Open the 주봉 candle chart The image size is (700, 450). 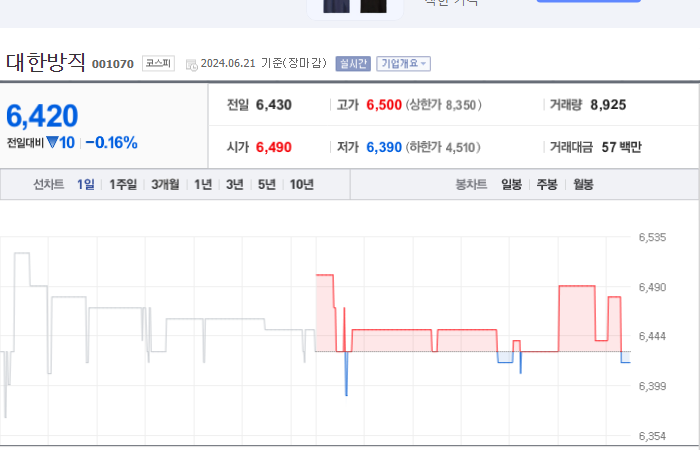(547, 184)
